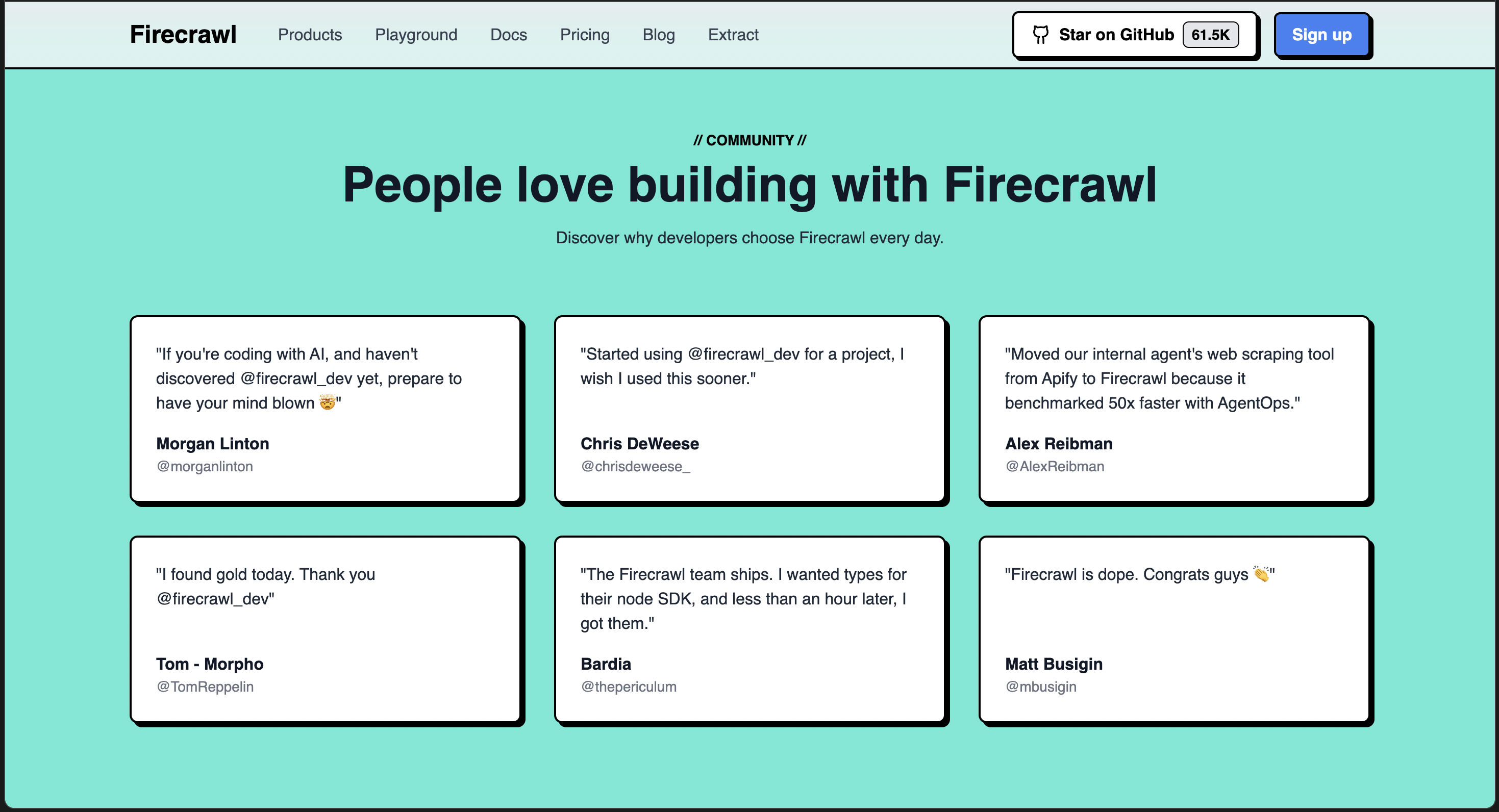Select Extract in the navigation bar
1499x812 pixels.
(x=733, y=35)
